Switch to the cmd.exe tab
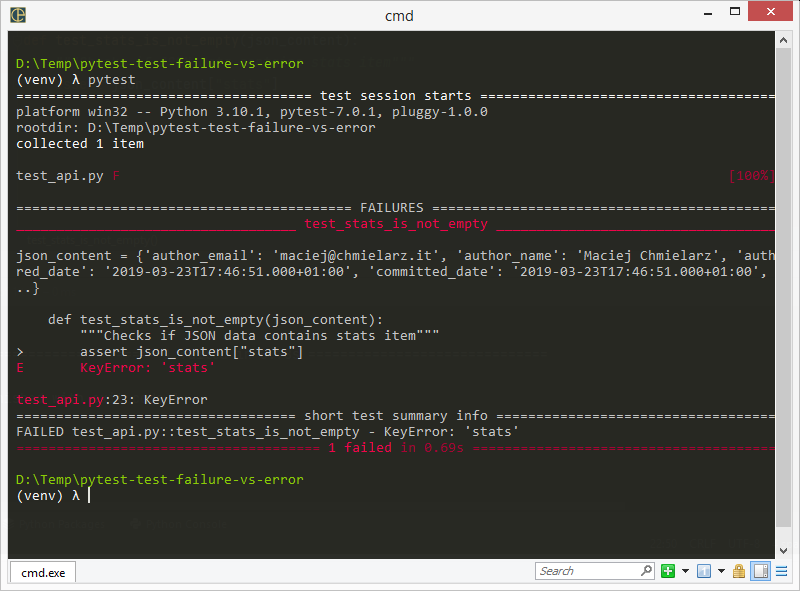Image resolution: width=800 pixels, height=591 pixels. tap(43, 572)
